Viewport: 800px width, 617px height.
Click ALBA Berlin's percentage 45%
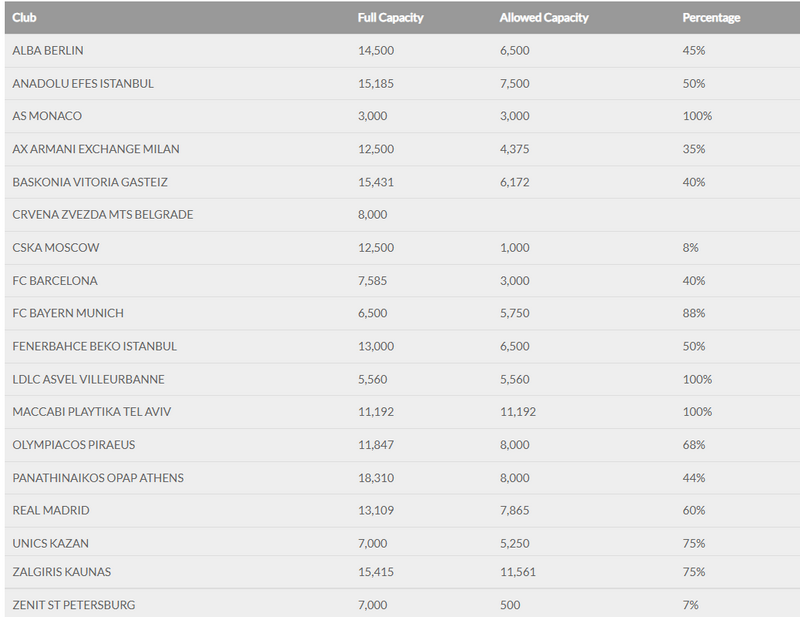(x=694, y=51)
